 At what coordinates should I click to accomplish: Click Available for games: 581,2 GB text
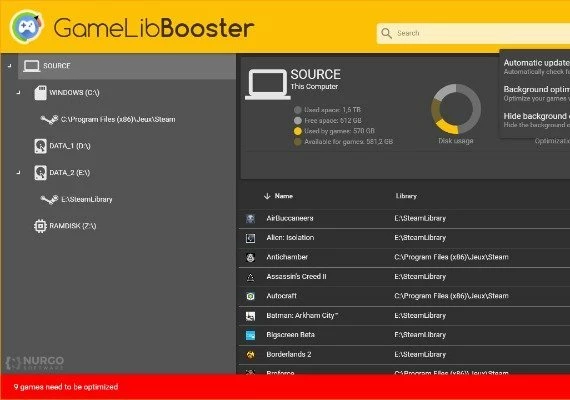click(x=349, y=141)
